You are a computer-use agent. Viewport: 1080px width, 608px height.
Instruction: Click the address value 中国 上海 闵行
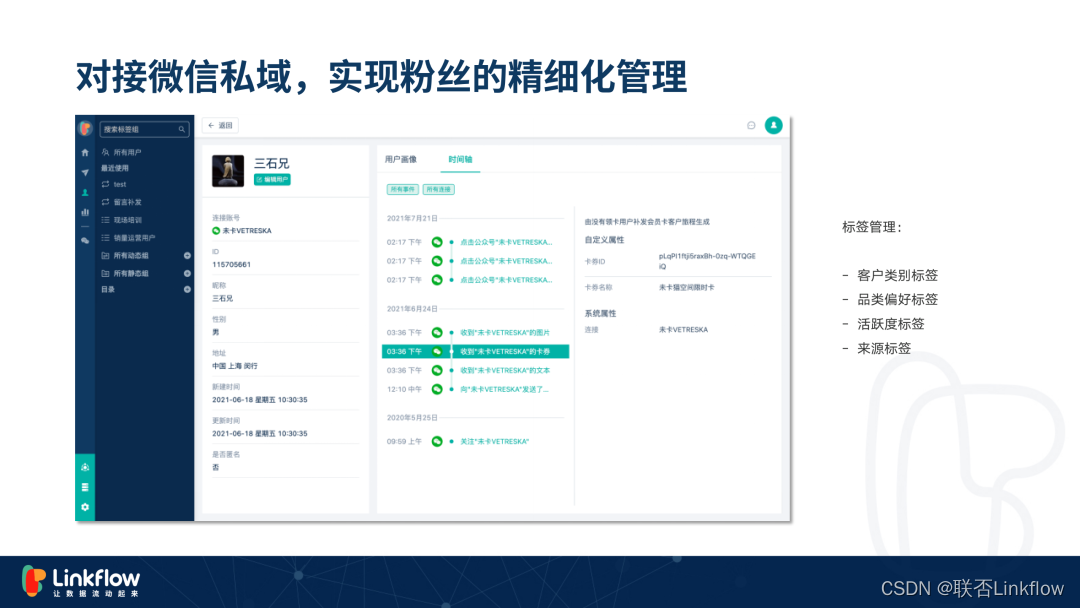[235, 366]
